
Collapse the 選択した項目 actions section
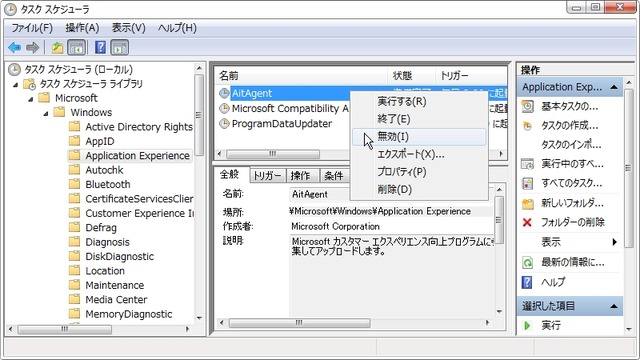[x=614, y=306]
